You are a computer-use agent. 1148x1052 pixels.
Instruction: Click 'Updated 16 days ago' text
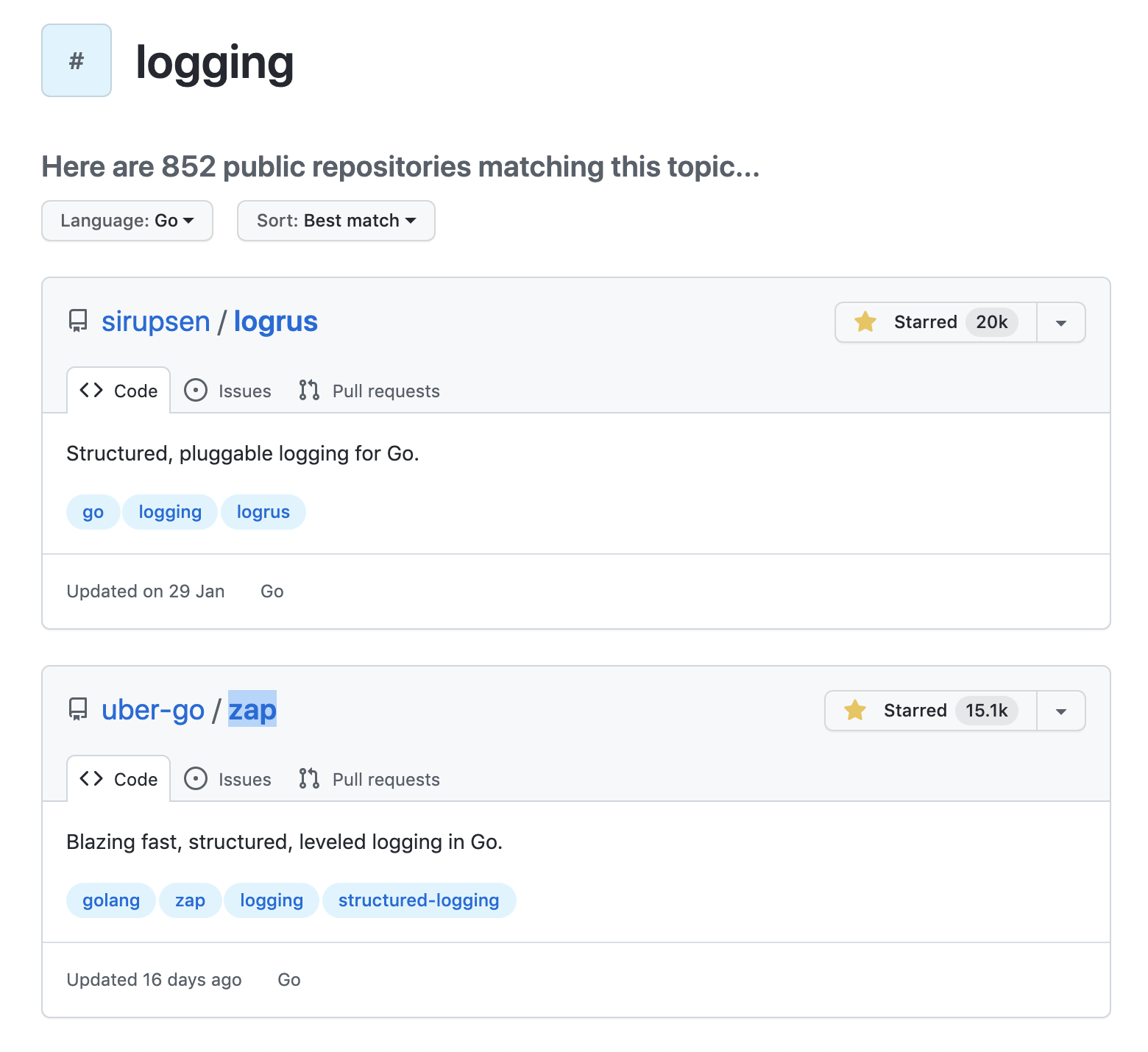[155, 980]
